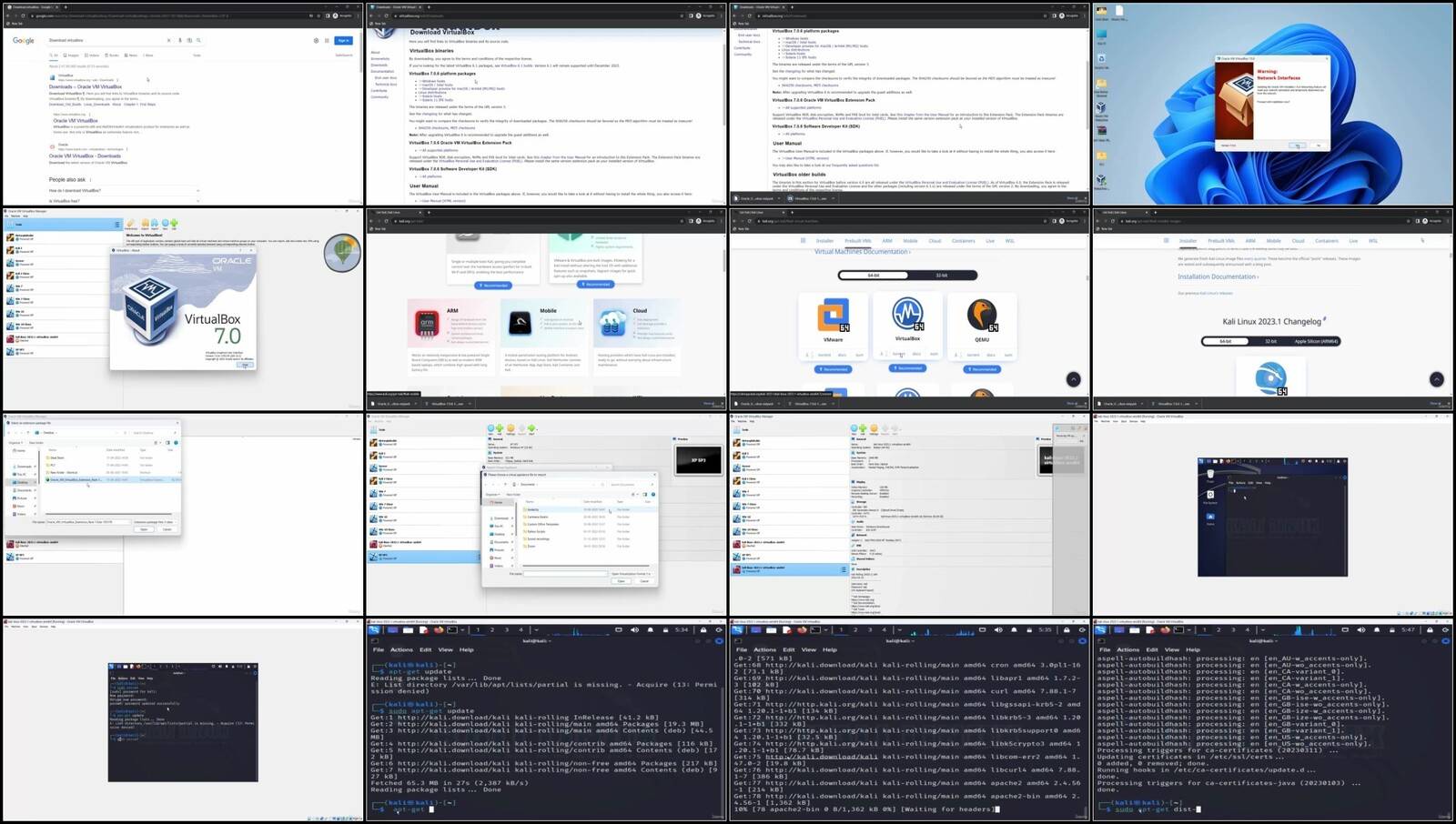Open the More dropdown in Google's result filters
The height and width of the screenshot is (824, 1456).
point(148,55)
